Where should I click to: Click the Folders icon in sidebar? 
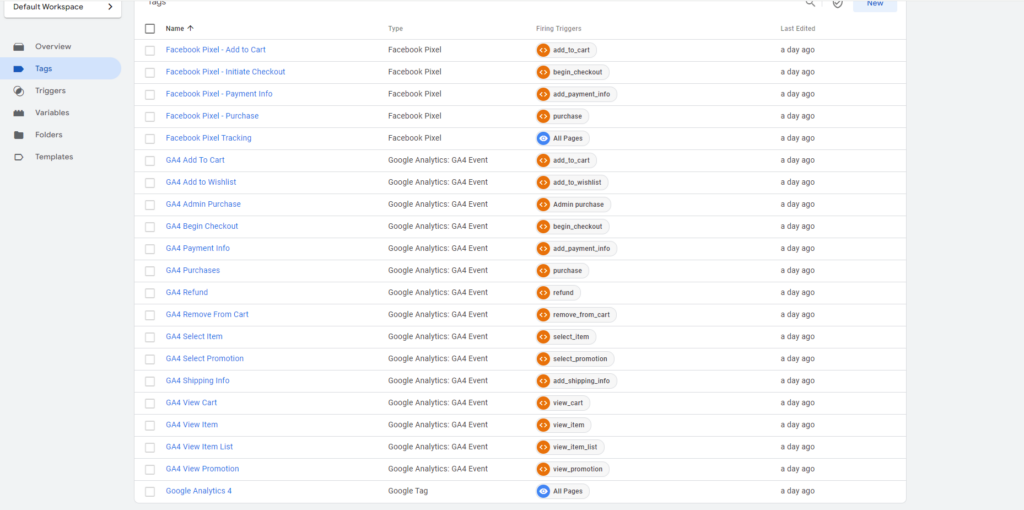pyautogui.click(x=18, y=135)
